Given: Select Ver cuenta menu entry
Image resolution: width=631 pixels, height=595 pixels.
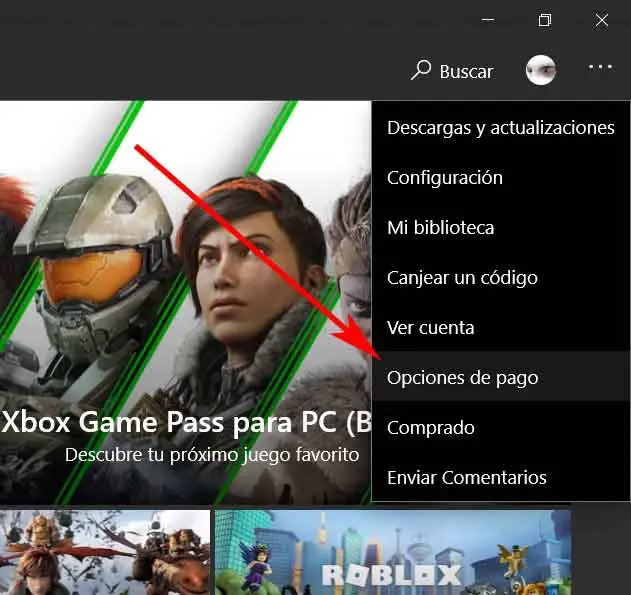Looking at the screenshot, I should [501, 327].
